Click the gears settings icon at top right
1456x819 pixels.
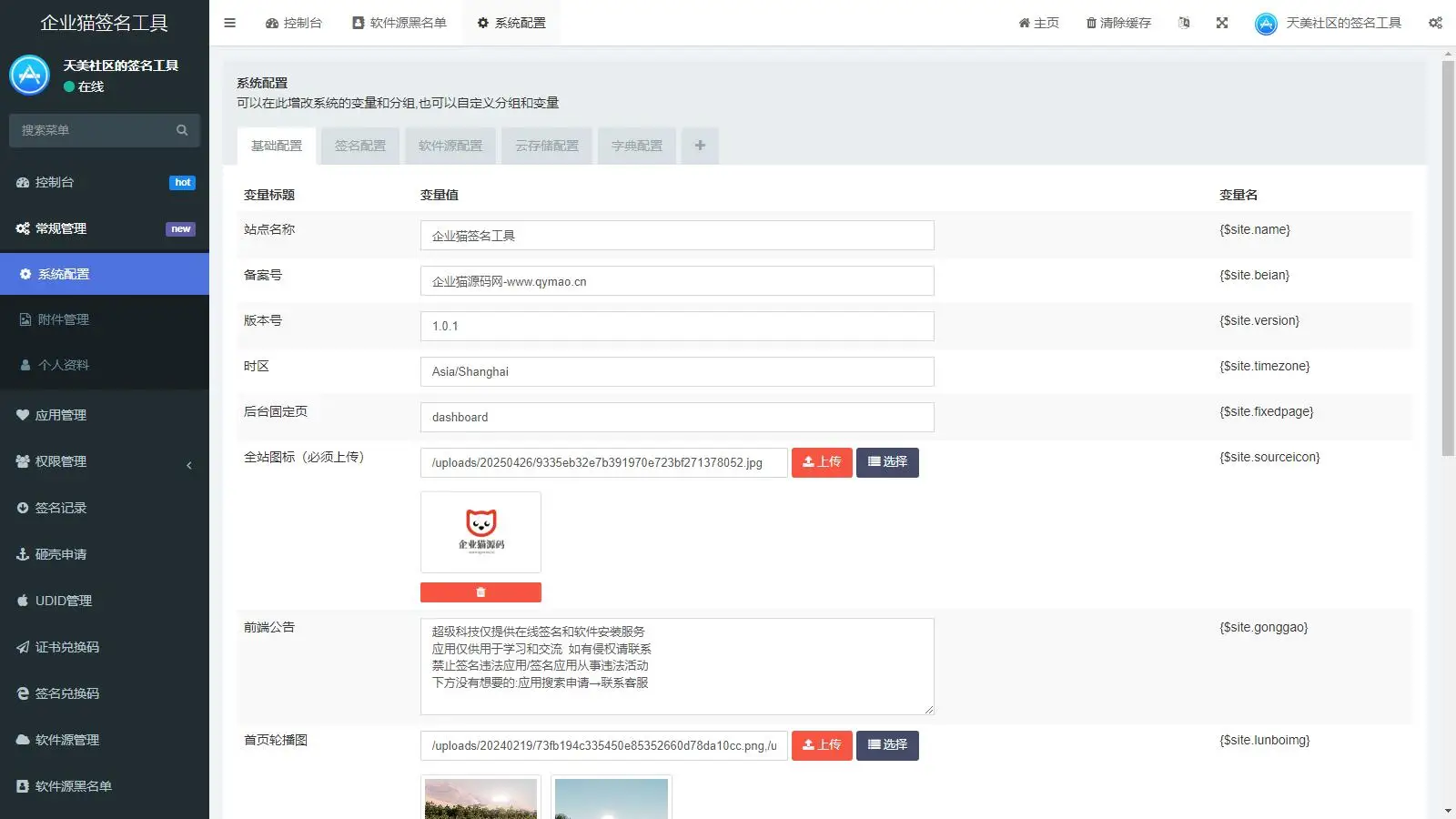tap(1435, 23)
